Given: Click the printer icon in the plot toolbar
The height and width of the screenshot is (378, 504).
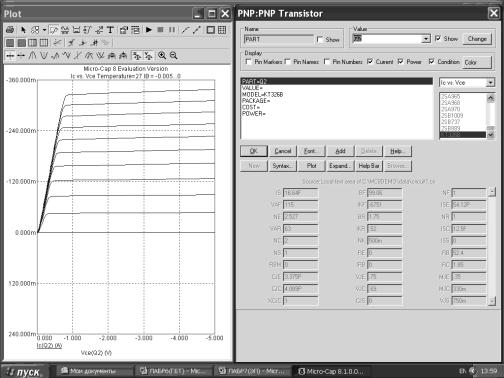Looking at the screenshot, I should click(10, 30).
